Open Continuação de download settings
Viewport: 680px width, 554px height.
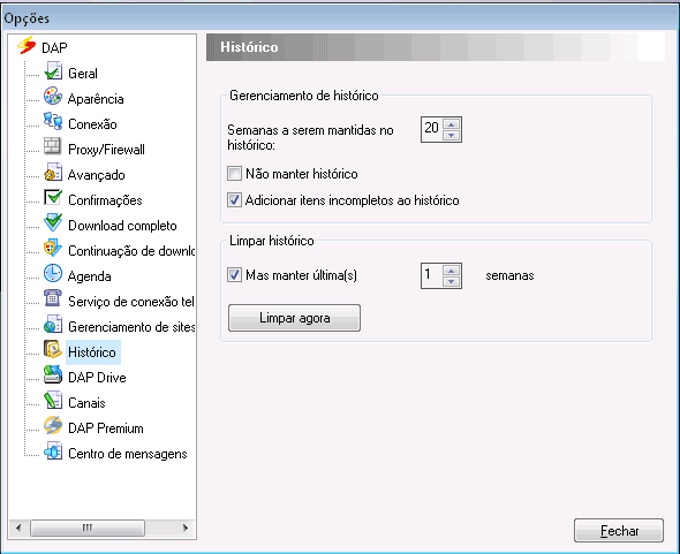131,251
